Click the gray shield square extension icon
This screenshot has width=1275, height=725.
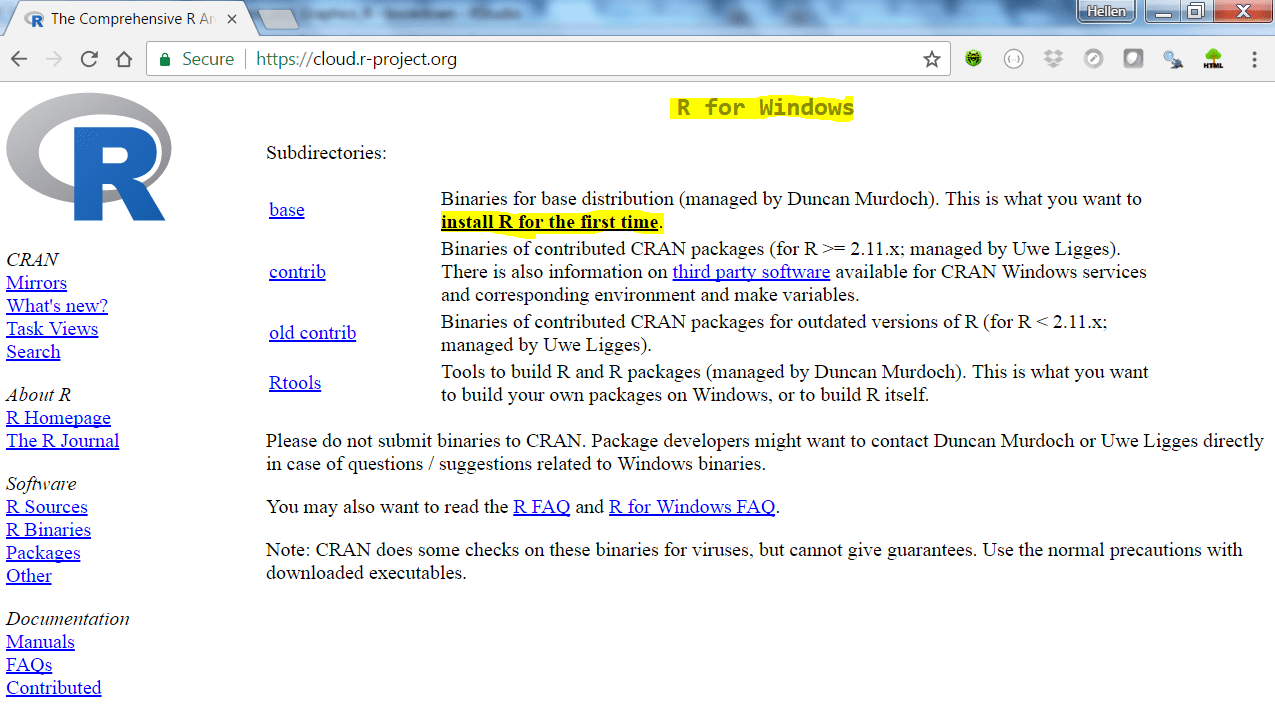1133,59
